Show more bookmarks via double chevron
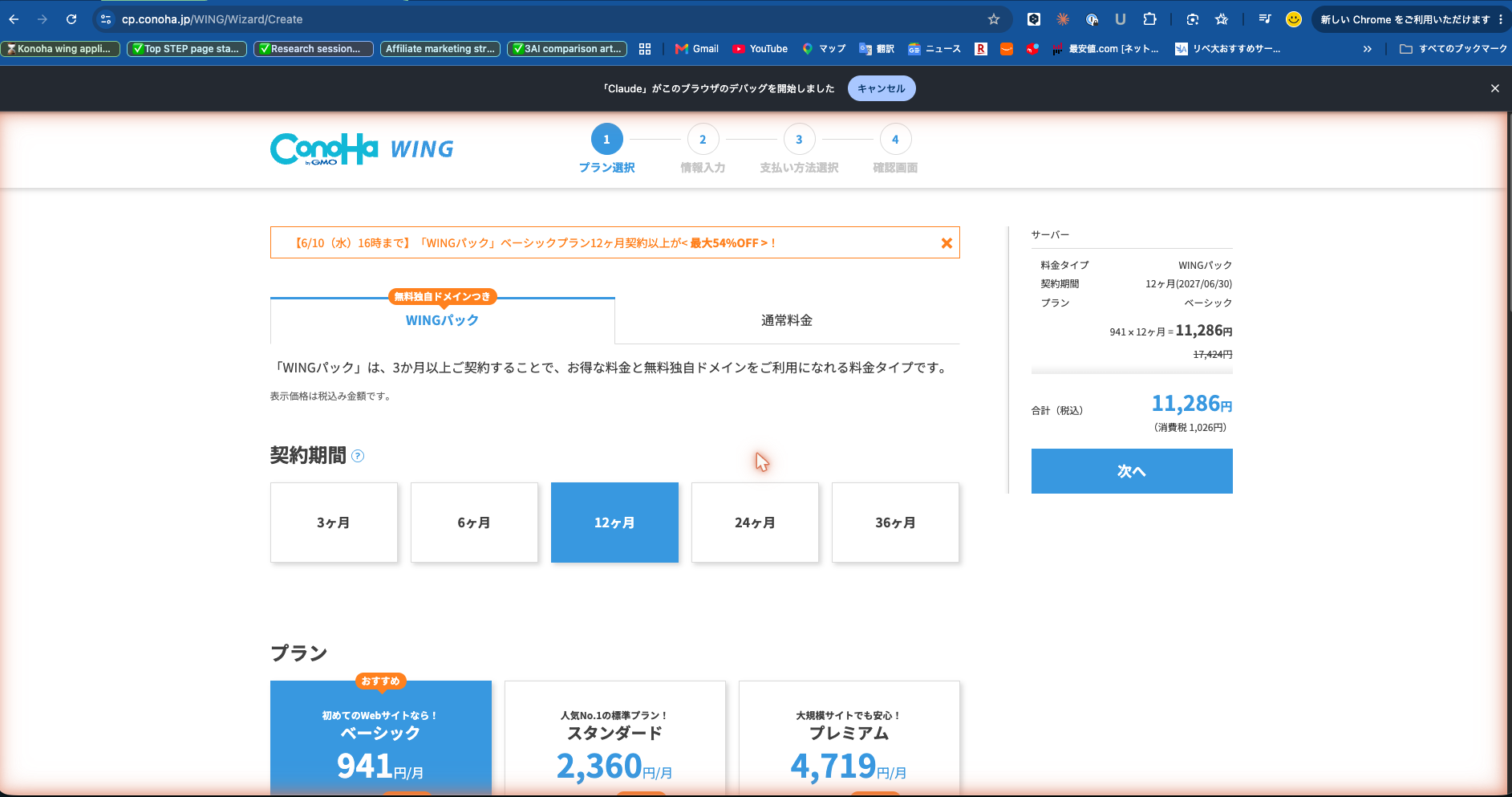 1368,49
